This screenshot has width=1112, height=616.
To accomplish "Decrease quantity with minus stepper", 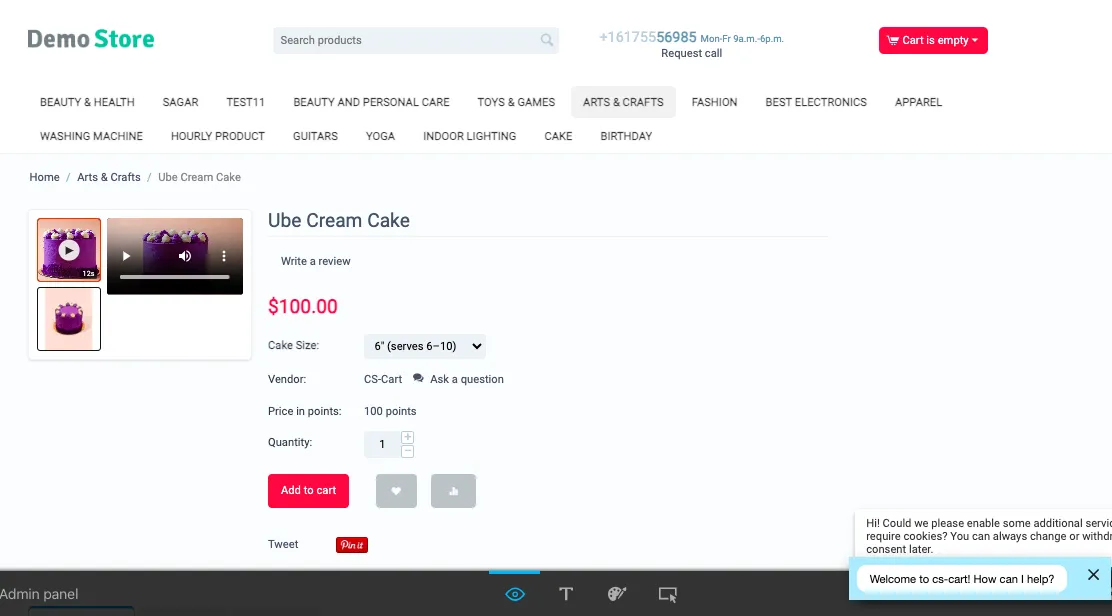I will (x=407, y=452).
